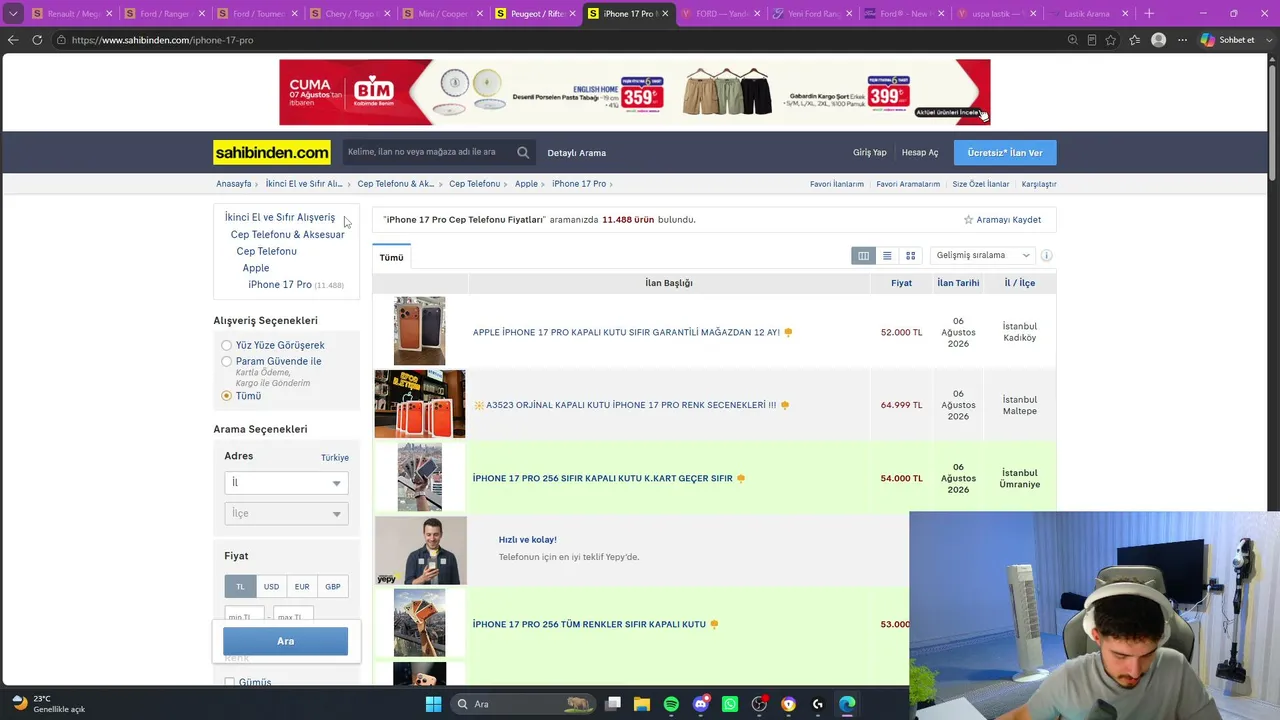This screenshot has width=1280, height=720.
Task: Check the Gümüş color checkbox
Action: coord(230,682)
